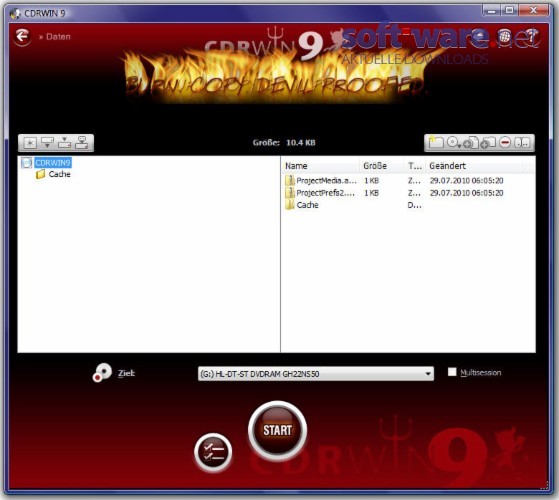Image resolution: width=559 pixels, height=500 pixels.
Task: Click the save project icon
Action: point(65,143)
